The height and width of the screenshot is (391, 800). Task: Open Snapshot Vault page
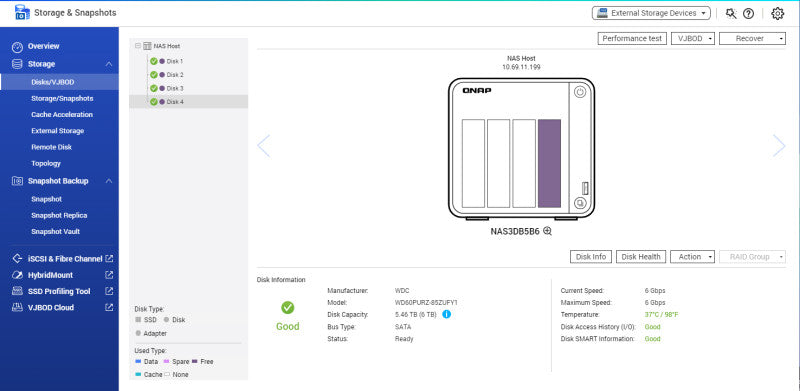[56, 232]
